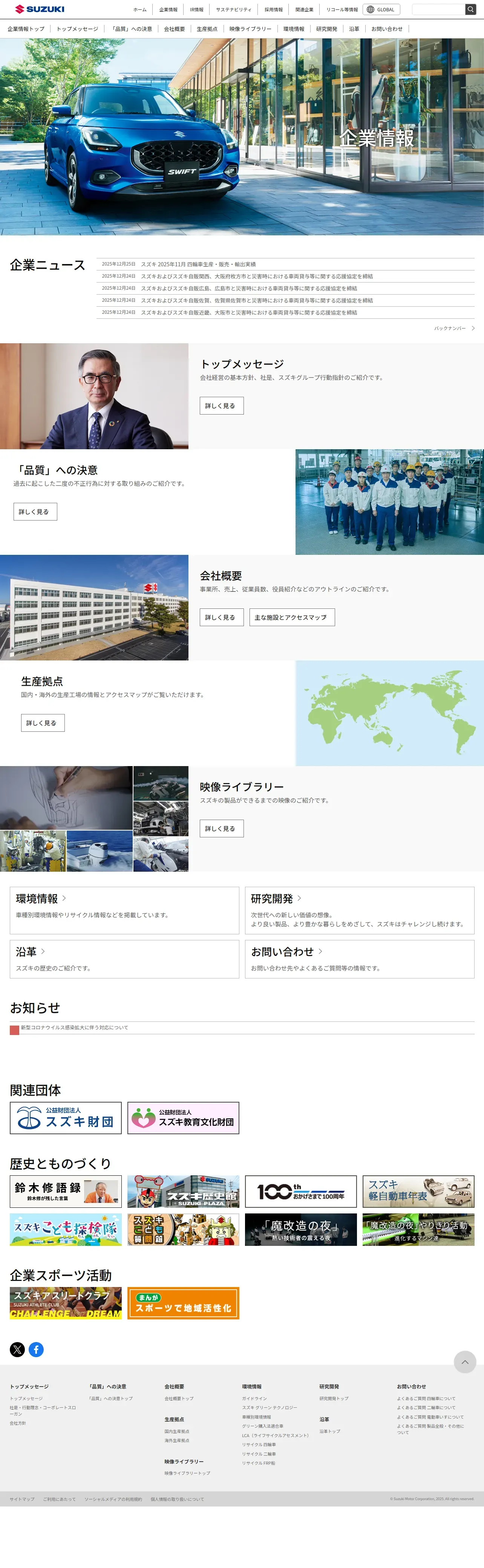The image size is (484, 1568).
Task: Click the 環境情報 chevron arrow
Action: [64, 898]
